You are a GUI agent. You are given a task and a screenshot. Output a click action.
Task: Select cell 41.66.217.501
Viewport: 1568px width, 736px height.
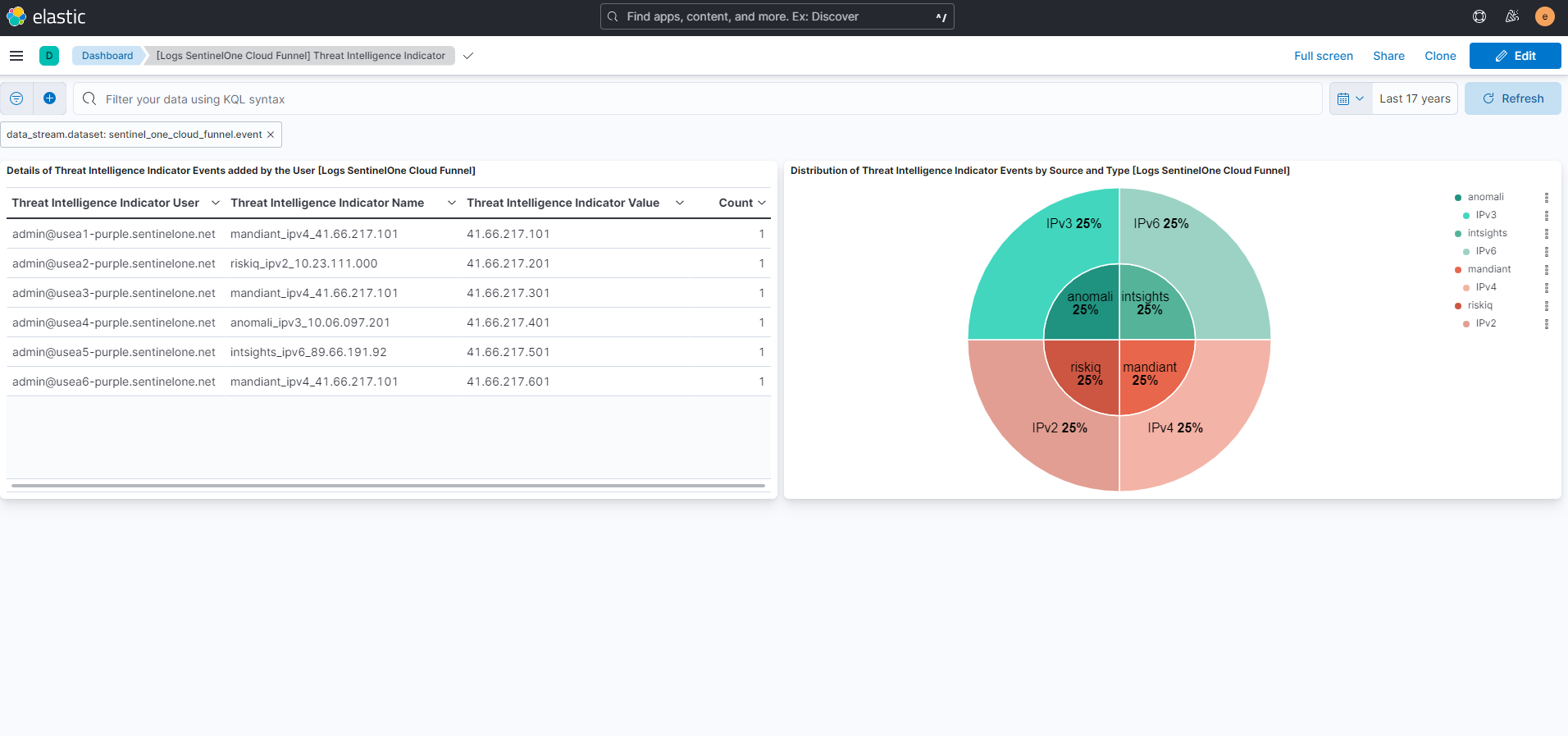point(508,352)
